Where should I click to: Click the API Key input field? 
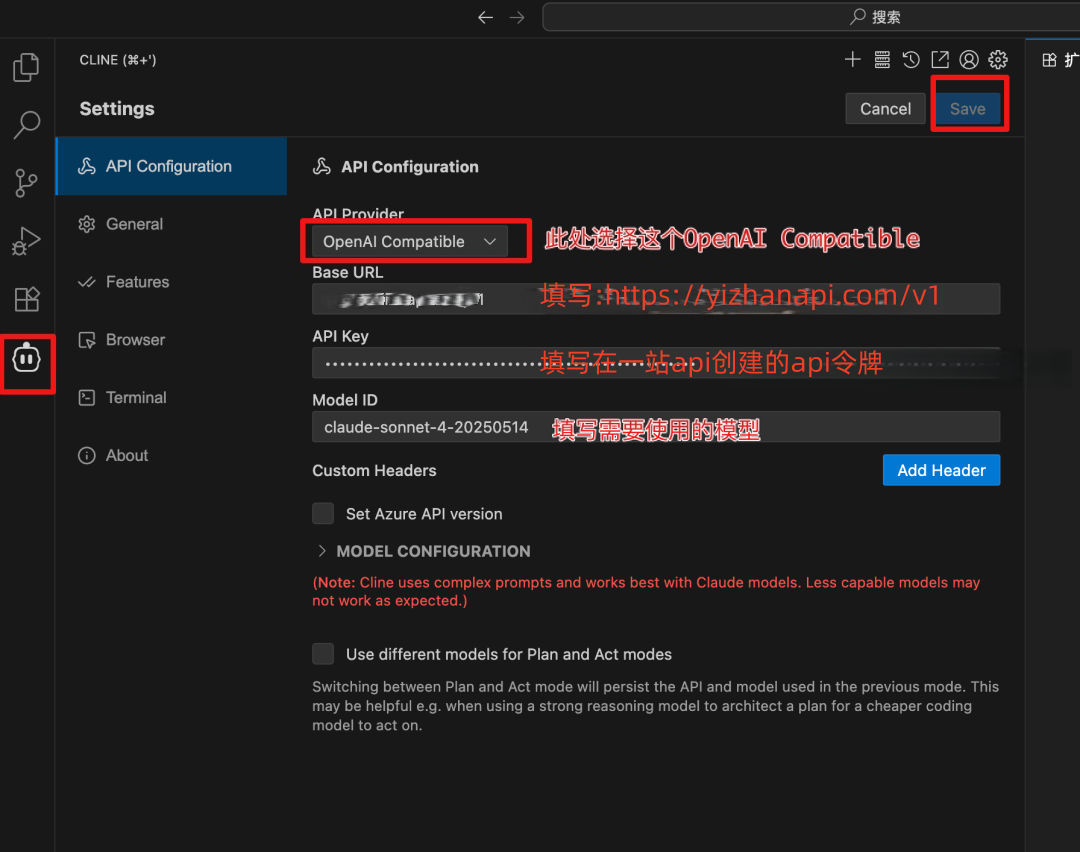pyautogui.click(x=656, y=363)
